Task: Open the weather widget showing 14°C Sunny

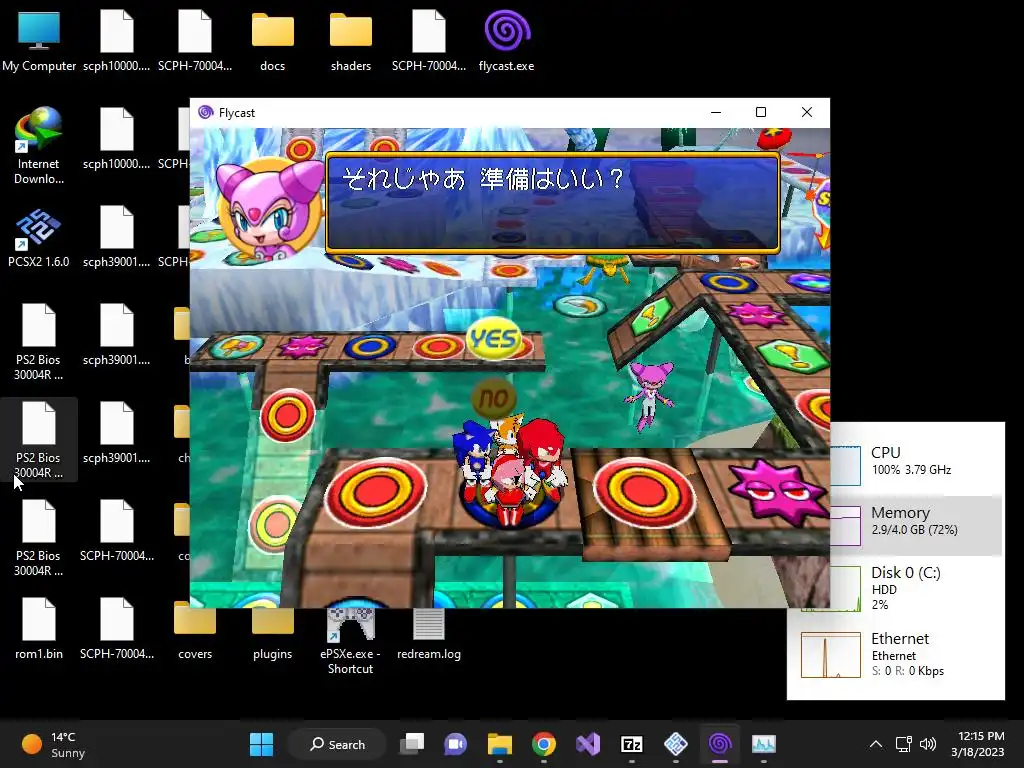Action: 54,744
